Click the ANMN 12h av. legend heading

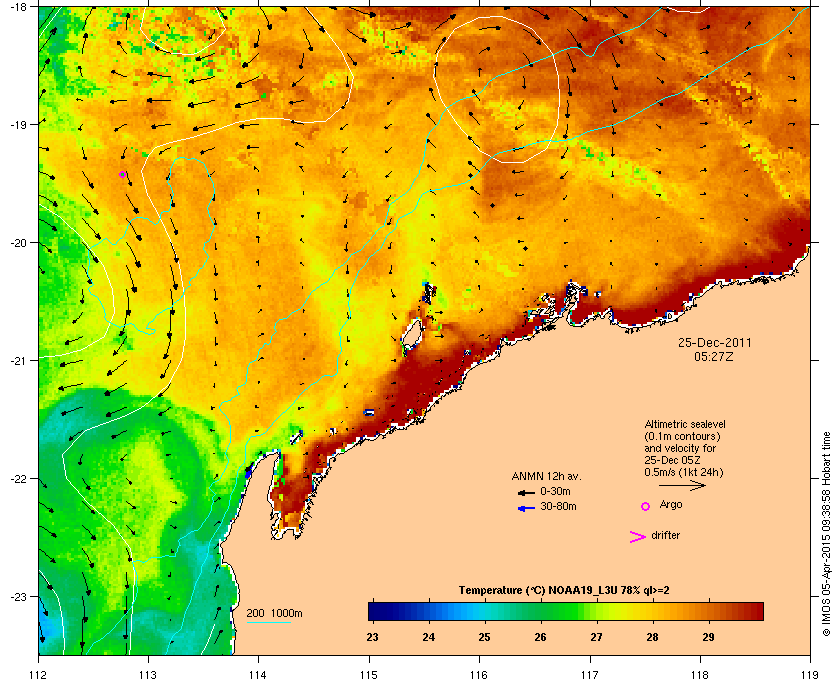point(546,476)
